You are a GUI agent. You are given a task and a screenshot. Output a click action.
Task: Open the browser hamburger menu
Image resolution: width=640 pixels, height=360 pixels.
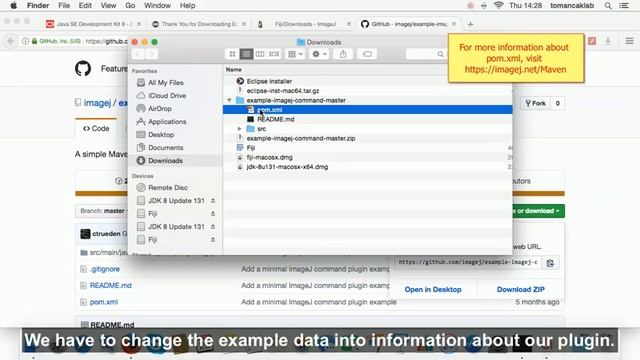click(x=629, y=41)
